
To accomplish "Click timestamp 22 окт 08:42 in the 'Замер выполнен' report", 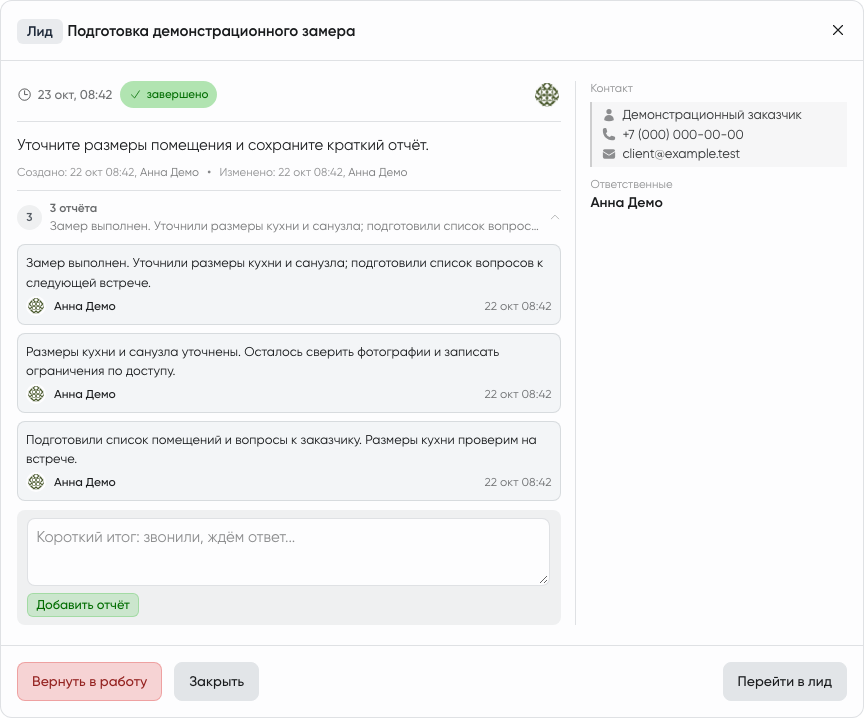I will pos(518,306).
